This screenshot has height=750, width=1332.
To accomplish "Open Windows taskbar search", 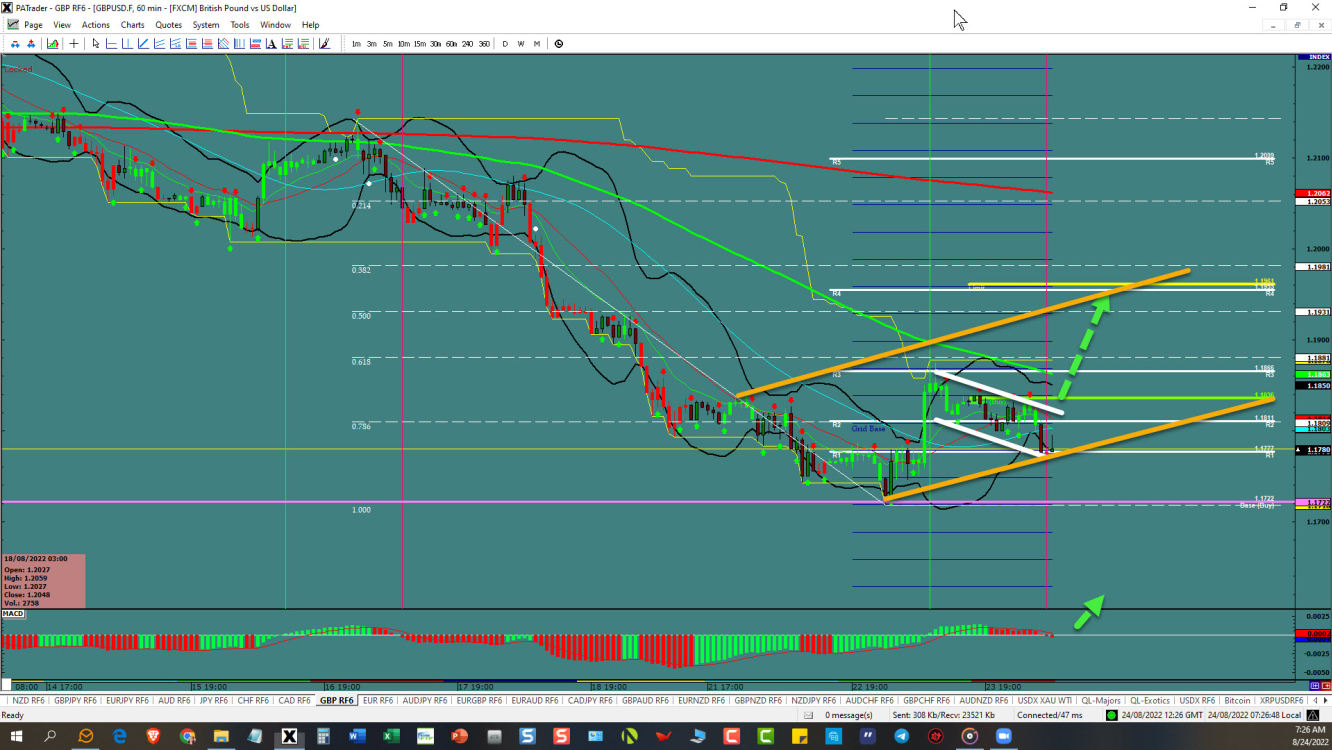I will click(x=50, y=736).
